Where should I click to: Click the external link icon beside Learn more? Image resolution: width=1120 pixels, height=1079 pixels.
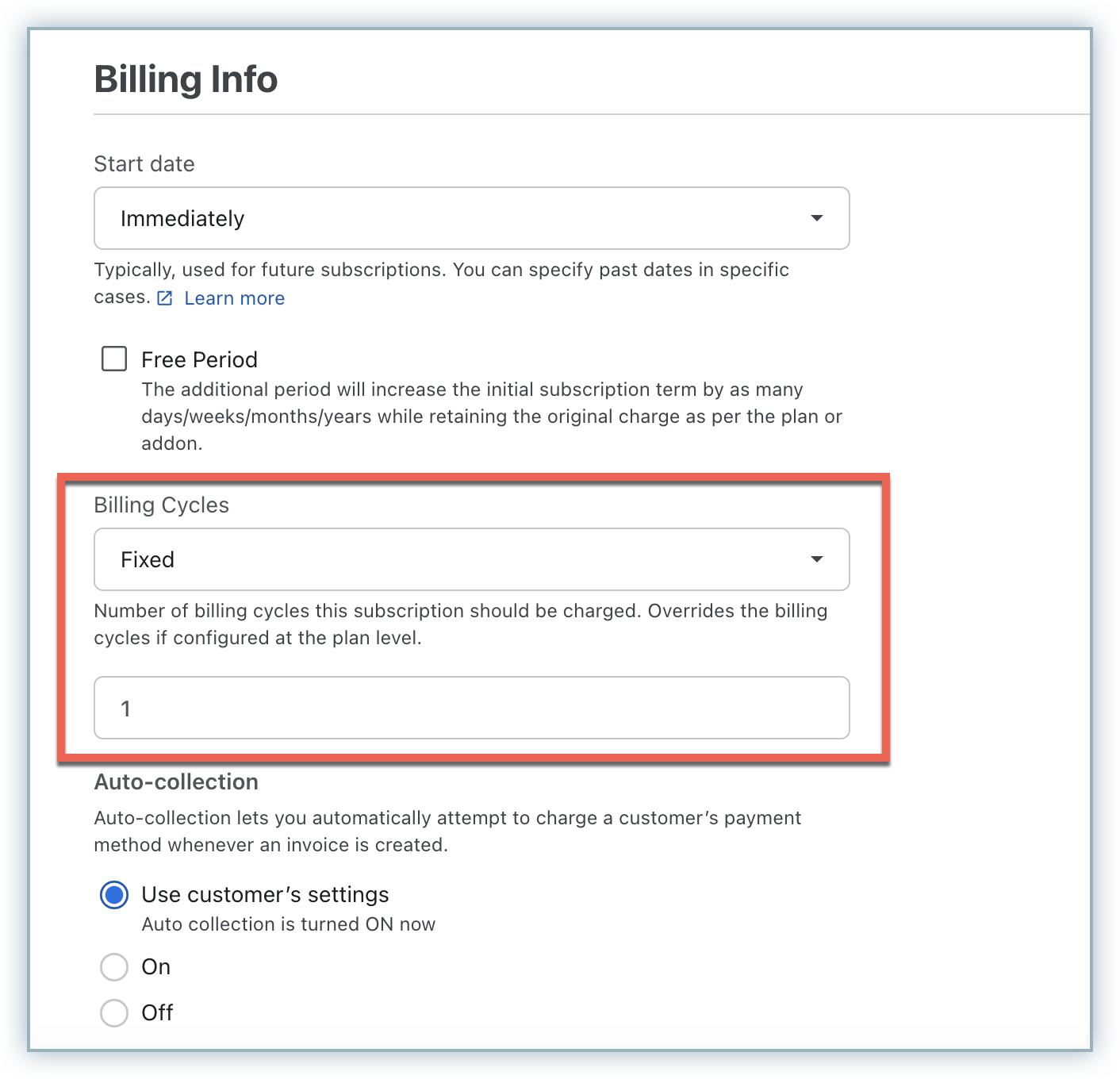coord(165,298)
